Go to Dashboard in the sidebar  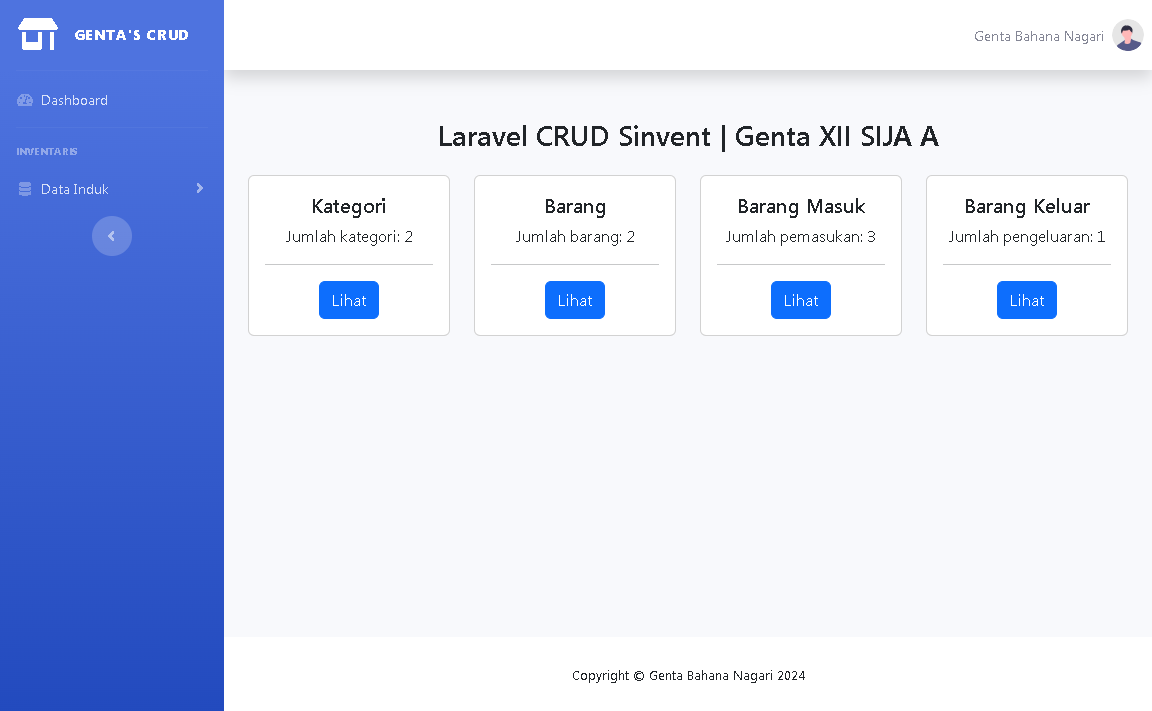click(x=74, y=100)
